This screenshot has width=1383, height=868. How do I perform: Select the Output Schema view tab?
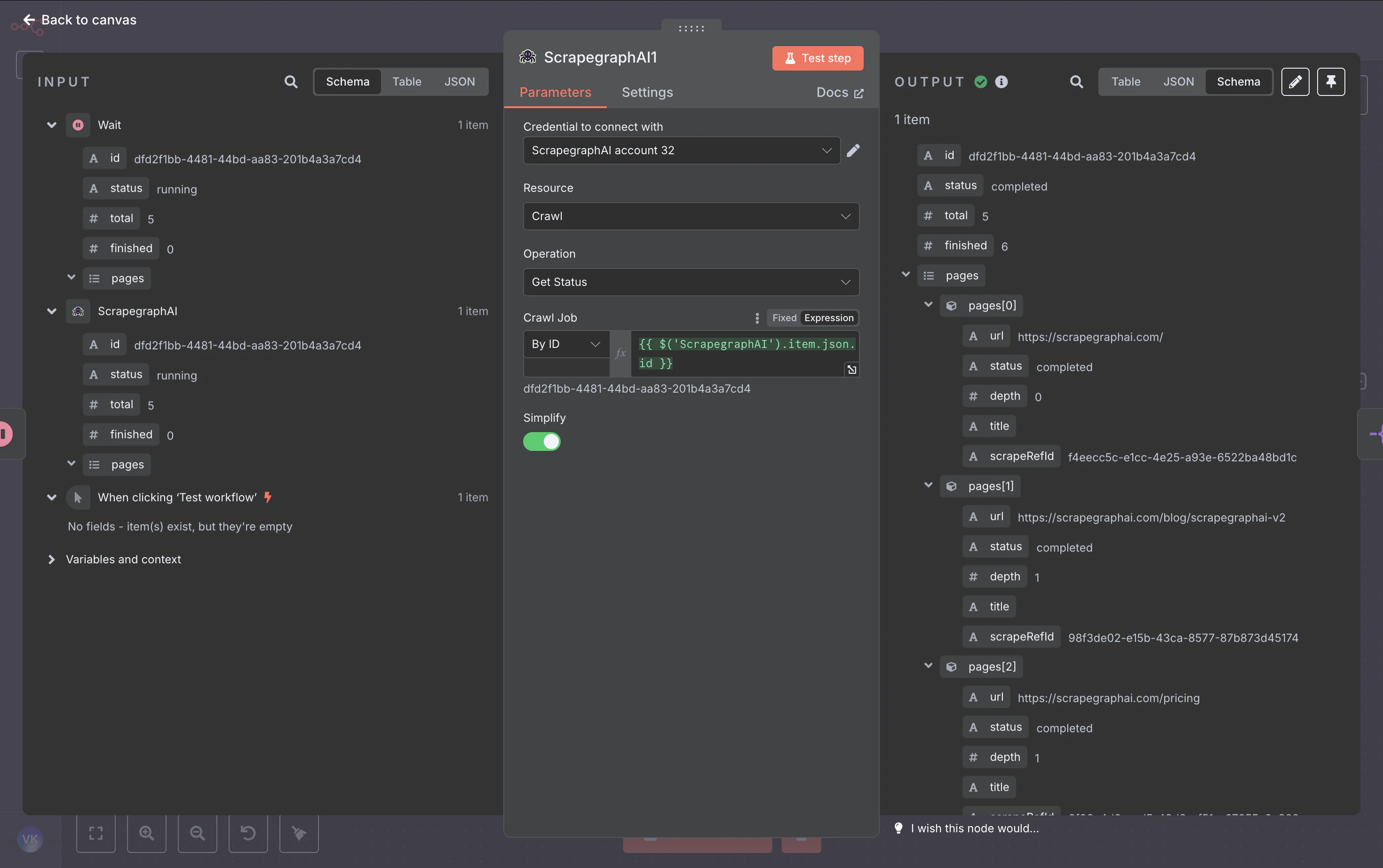[x=1238, y=81]
